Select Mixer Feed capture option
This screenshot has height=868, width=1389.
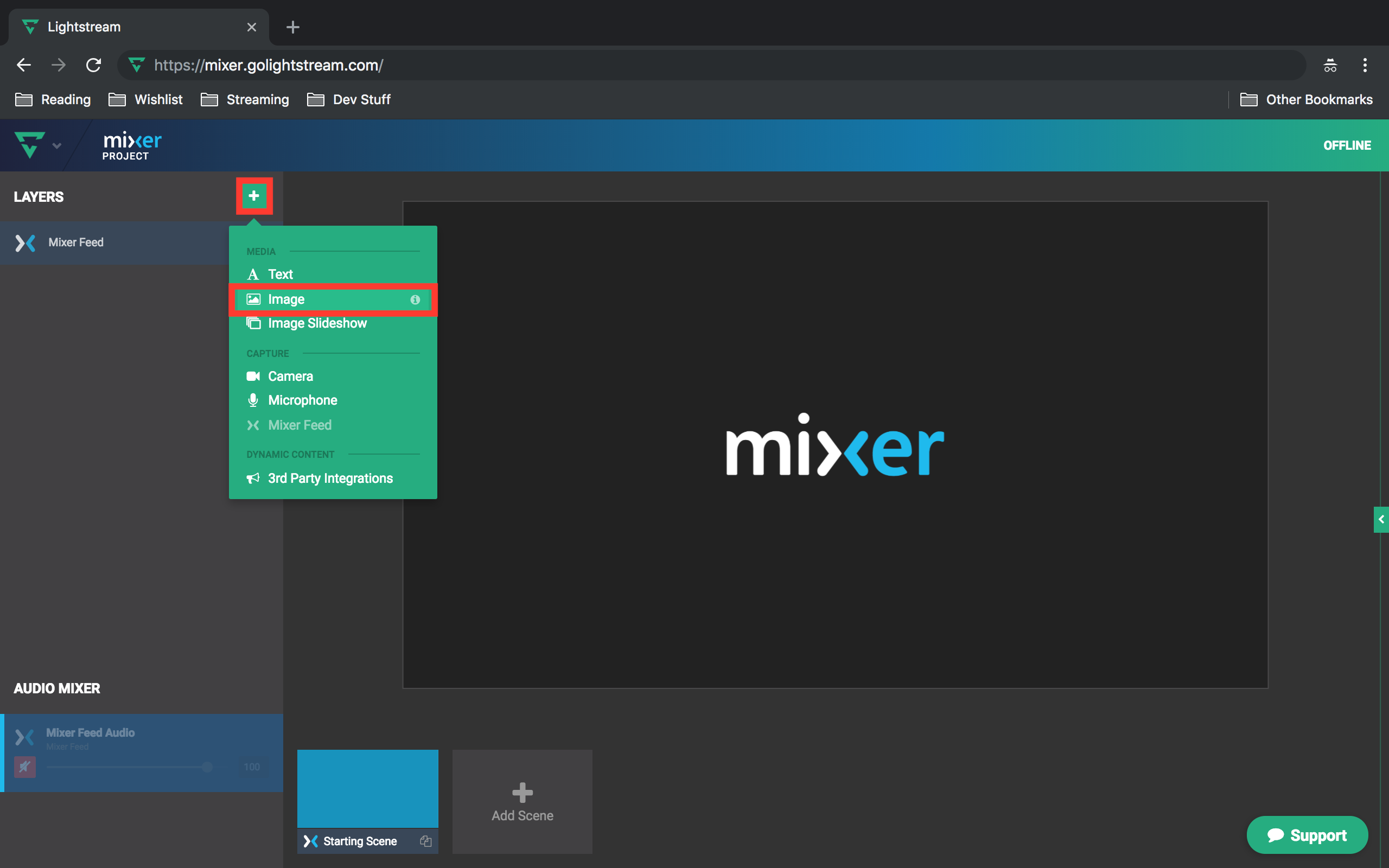[300, 425]
